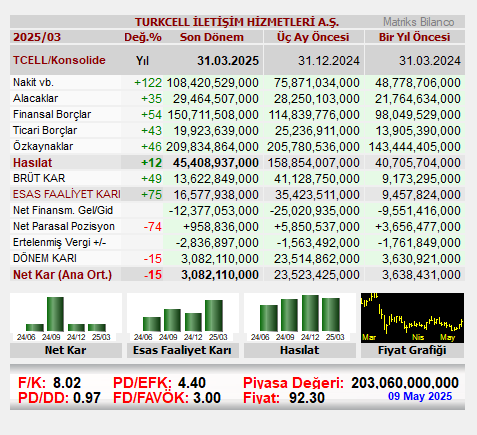Click the Esas Faaliyet Karı label button
Viewport: 477px width, 435px height.
[x=183, y=351]
